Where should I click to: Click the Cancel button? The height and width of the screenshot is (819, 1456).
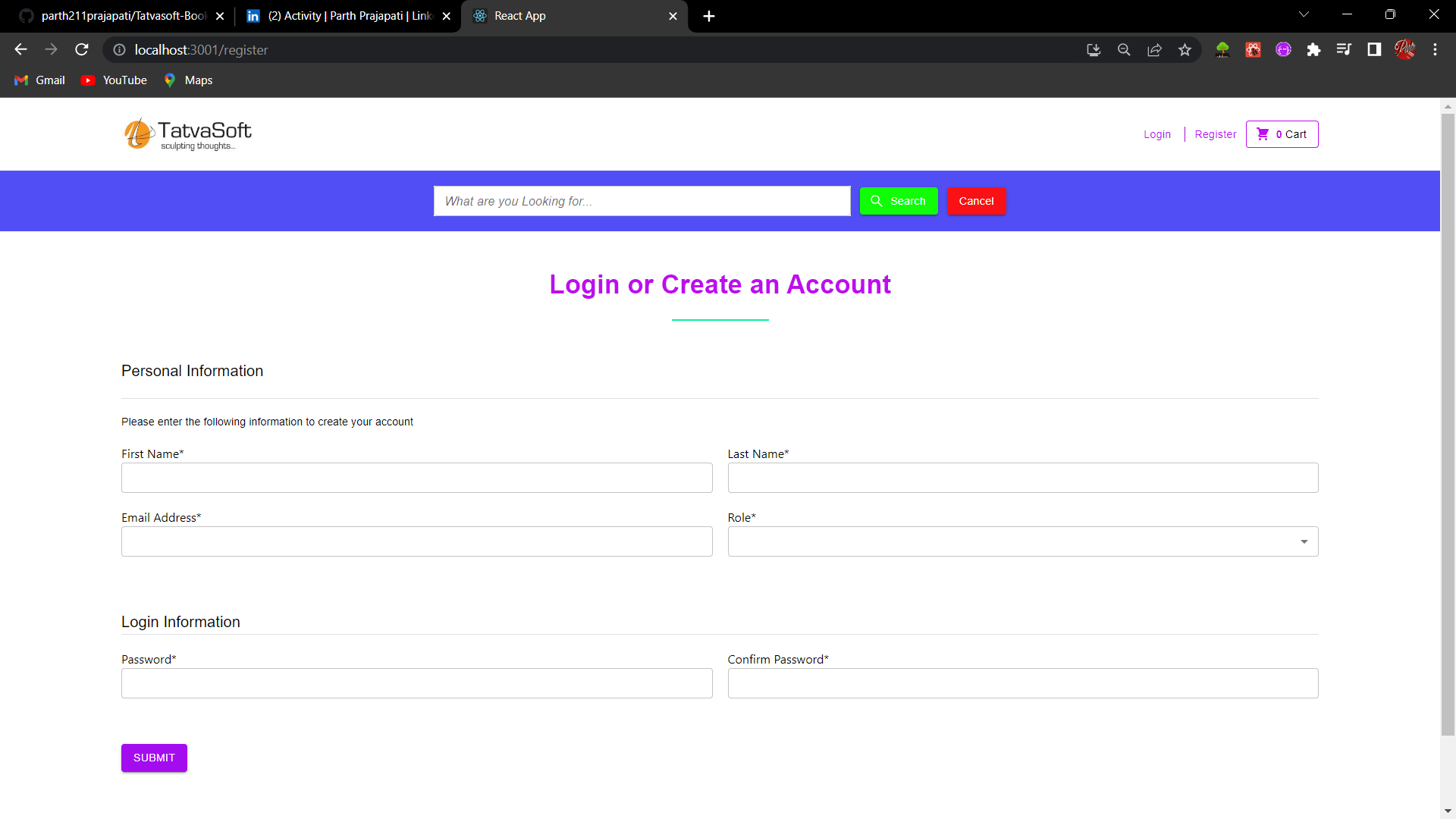[x=976, y=201]
